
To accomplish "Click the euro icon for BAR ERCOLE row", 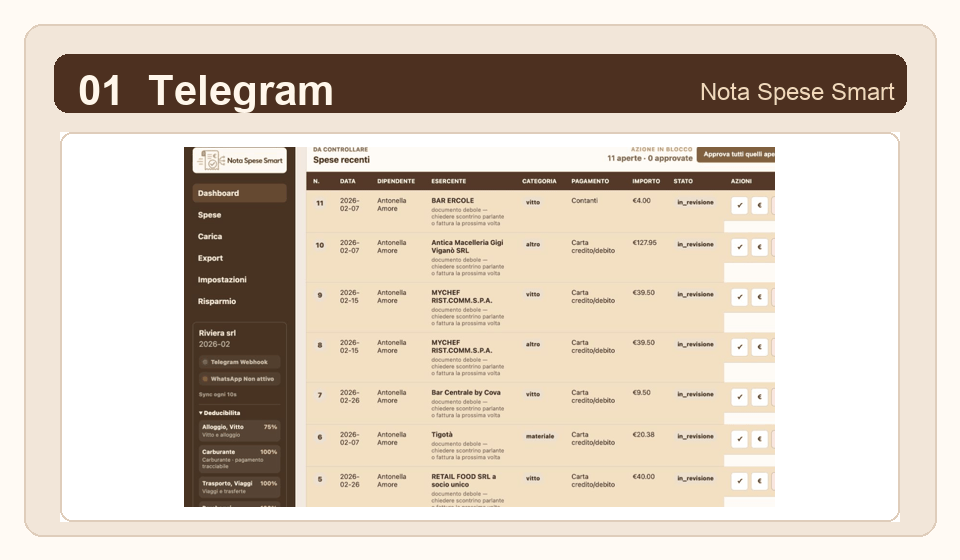I will tap(760, 206).
